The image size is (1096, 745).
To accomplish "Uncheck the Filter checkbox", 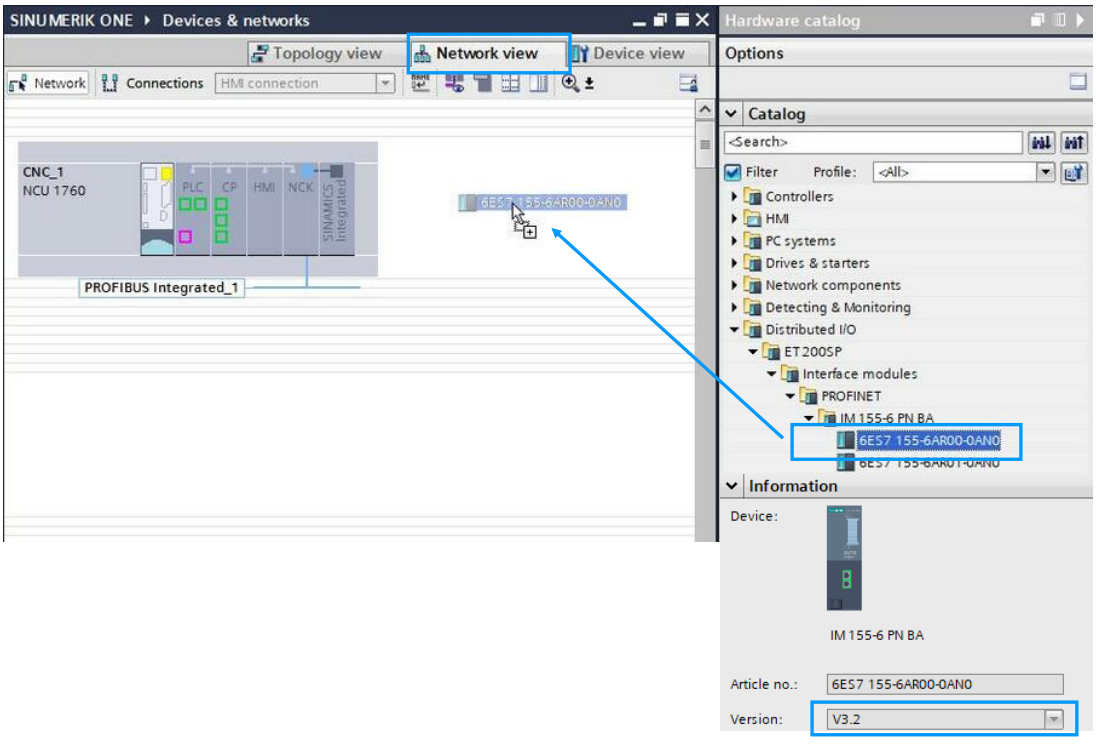I will pos(735,171).
